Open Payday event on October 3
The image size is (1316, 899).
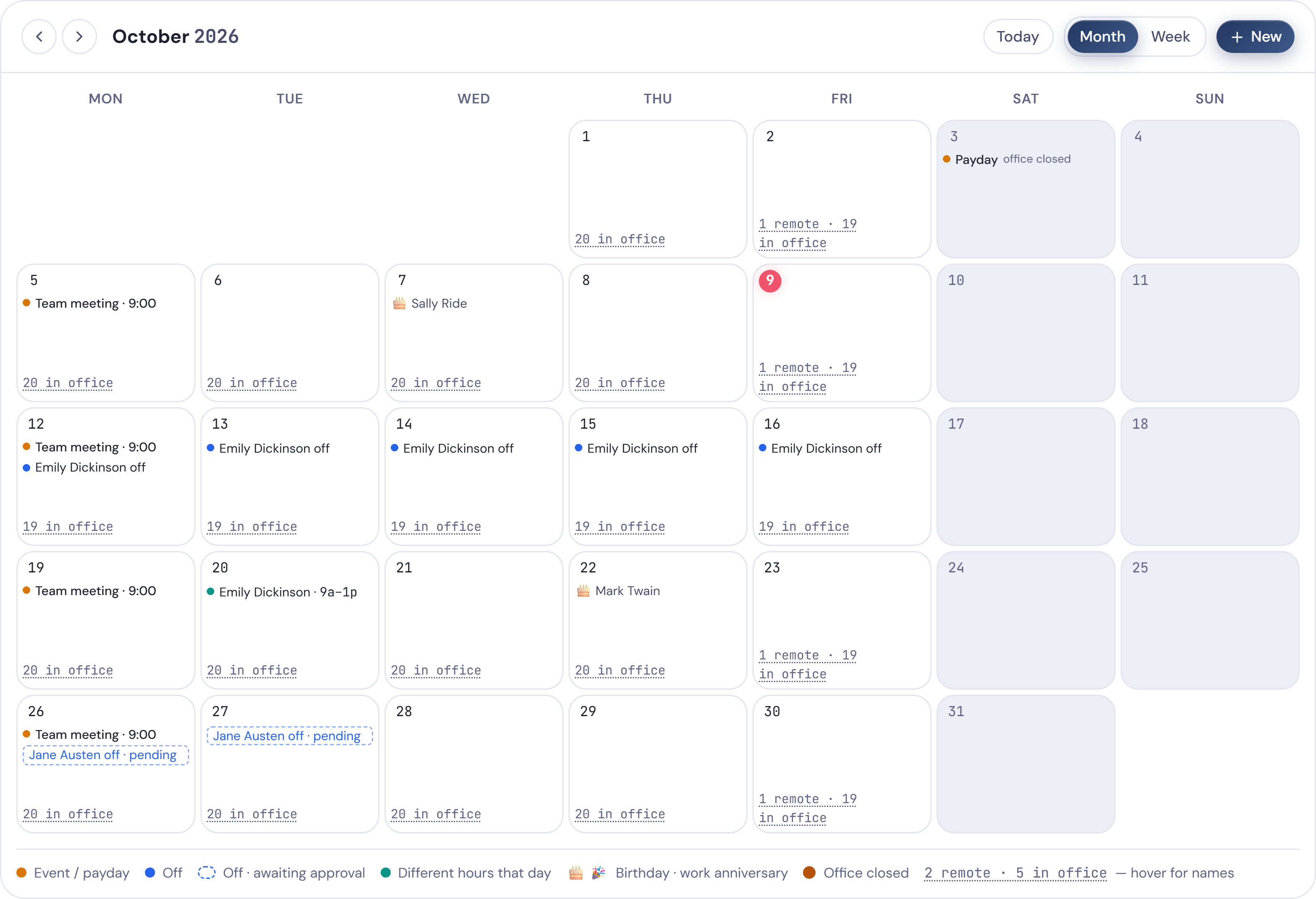click(x=1007, y=159)
